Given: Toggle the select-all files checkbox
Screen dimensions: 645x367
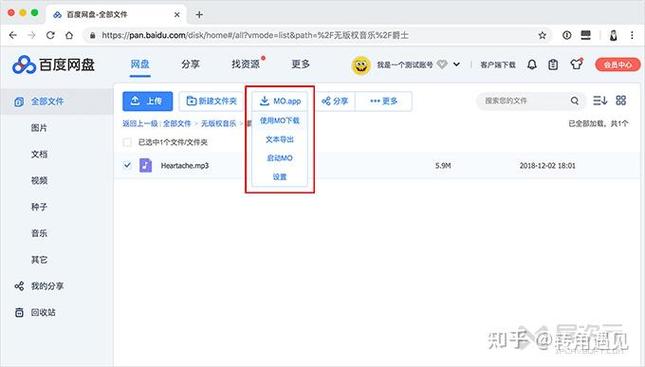Looking at the screenshot, I should point(127,142).
